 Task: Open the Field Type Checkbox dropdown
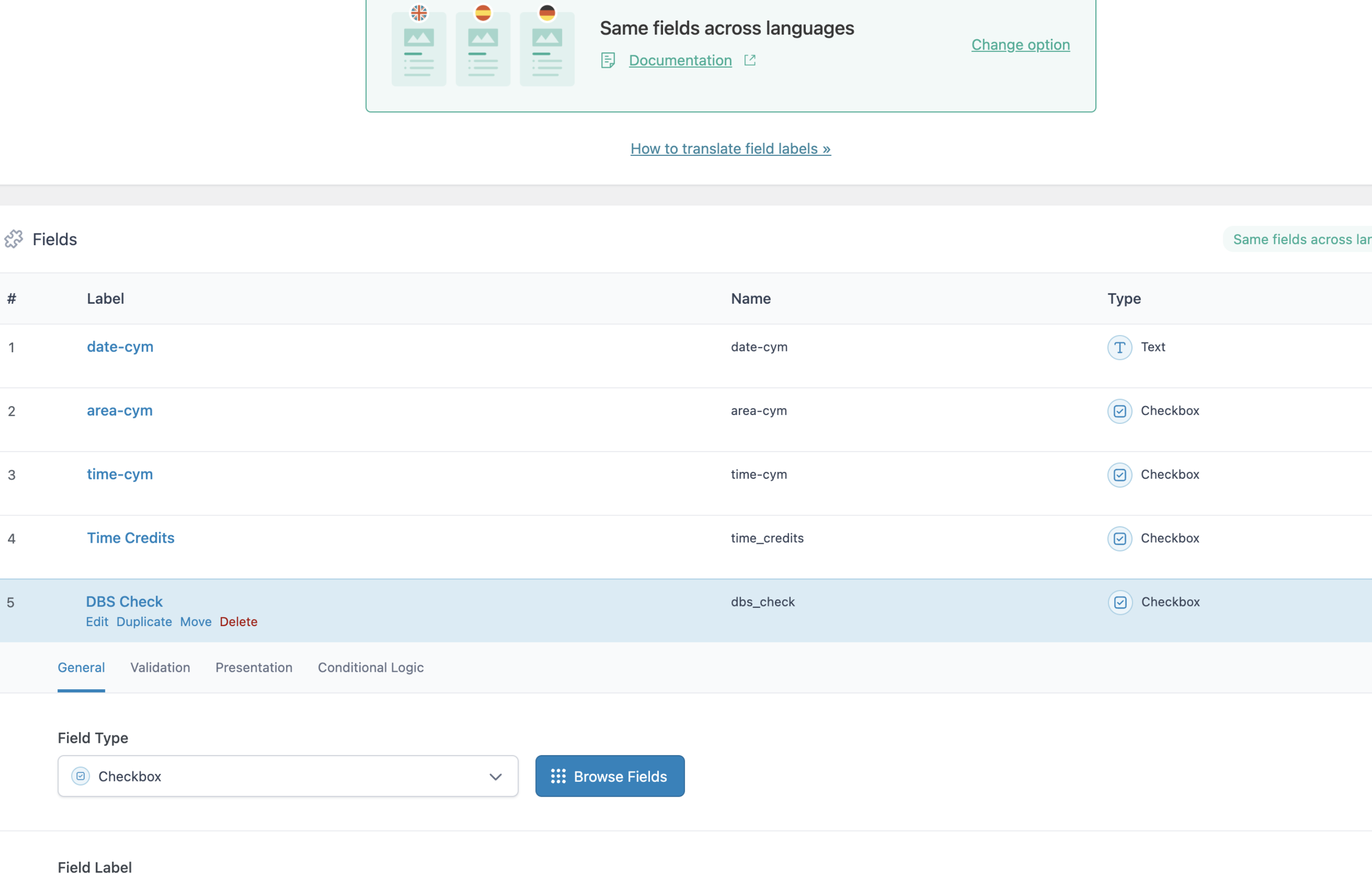point(288,776)
